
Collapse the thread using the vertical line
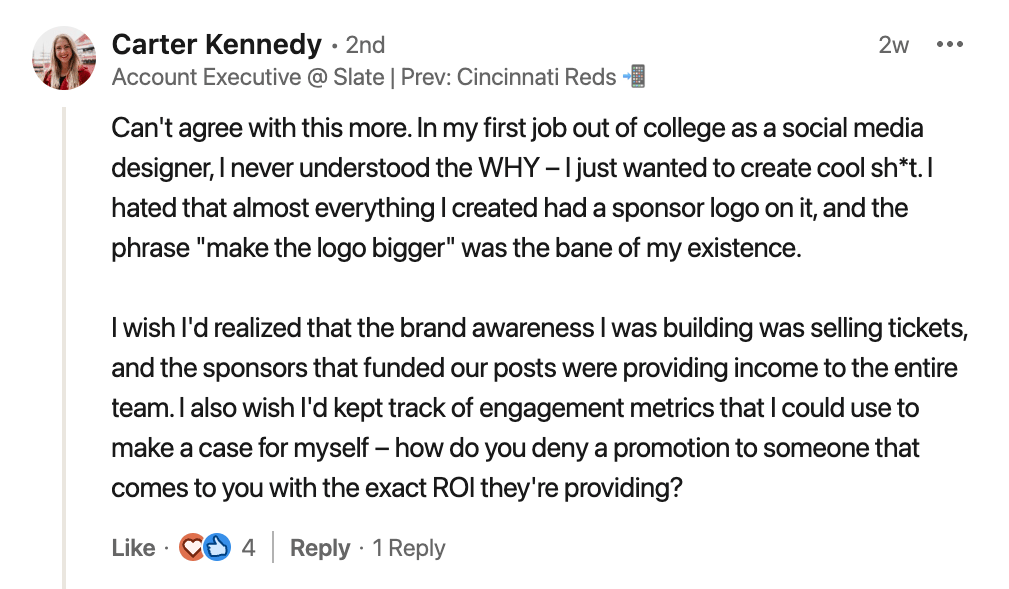tap(66, 350)
